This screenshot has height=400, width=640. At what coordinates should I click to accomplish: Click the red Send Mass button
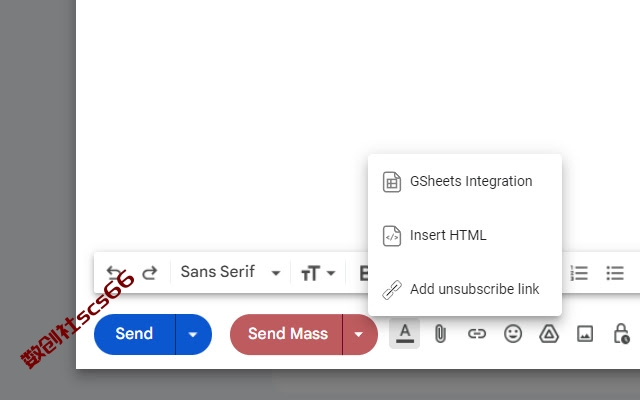coord(286,334)
